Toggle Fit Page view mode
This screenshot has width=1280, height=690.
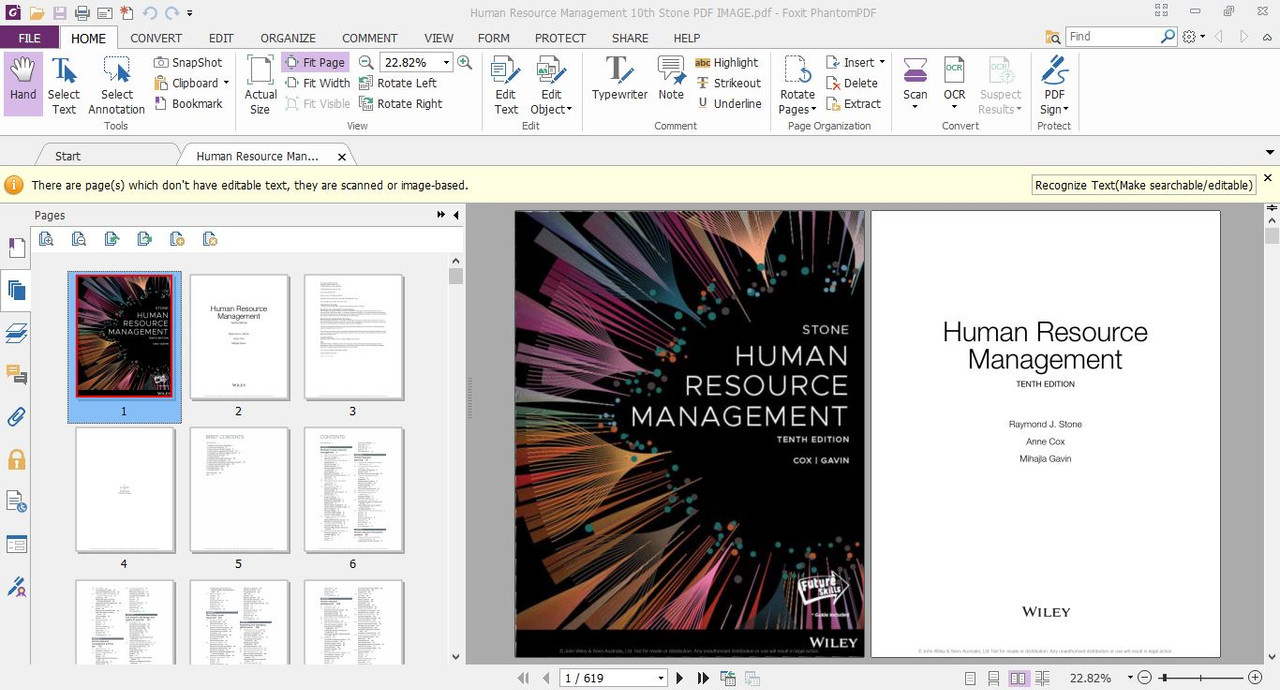click(315, 62)
